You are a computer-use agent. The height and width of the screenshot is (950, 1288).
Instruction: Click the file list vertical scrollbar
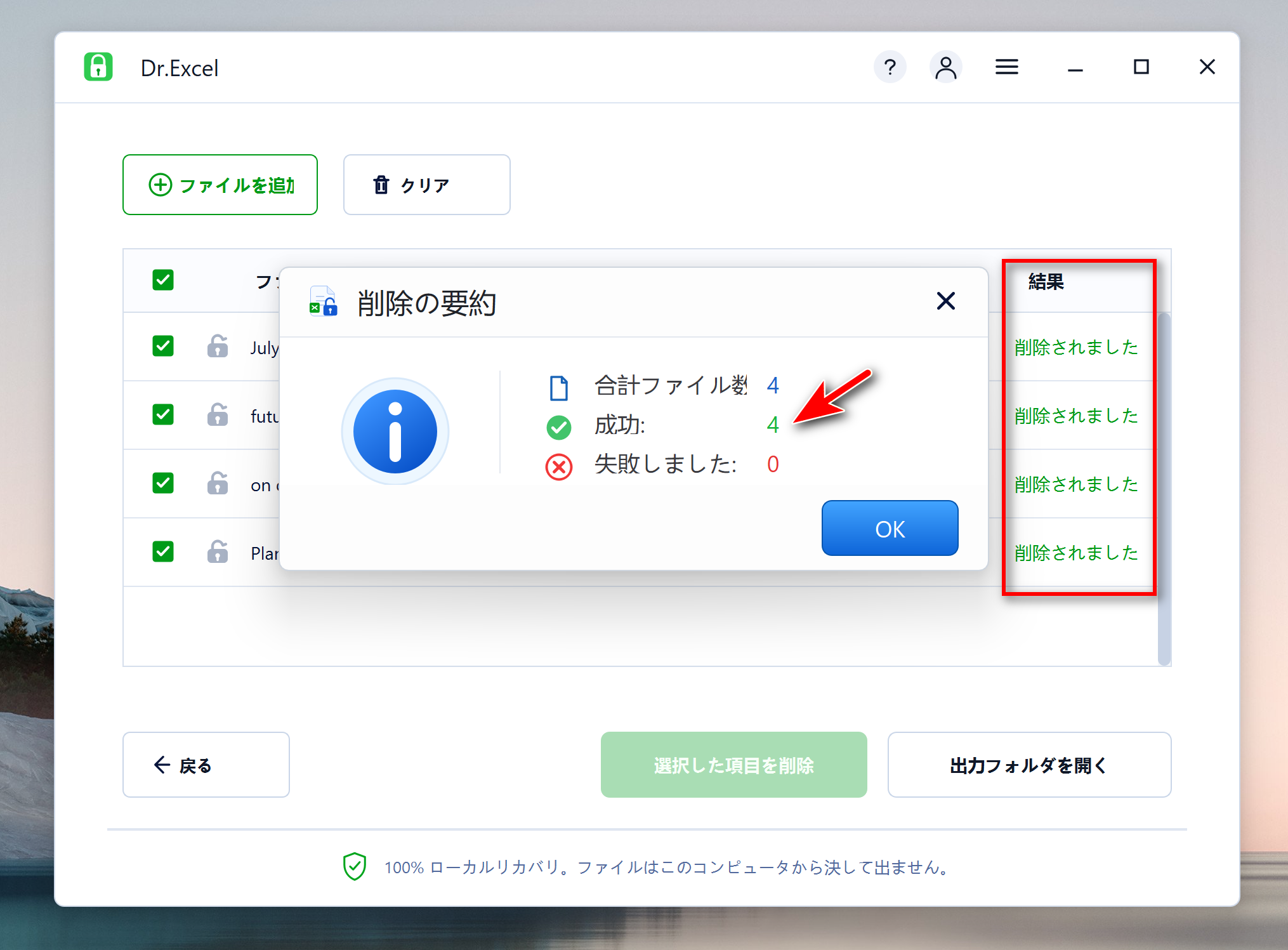tap(1164, 489)
